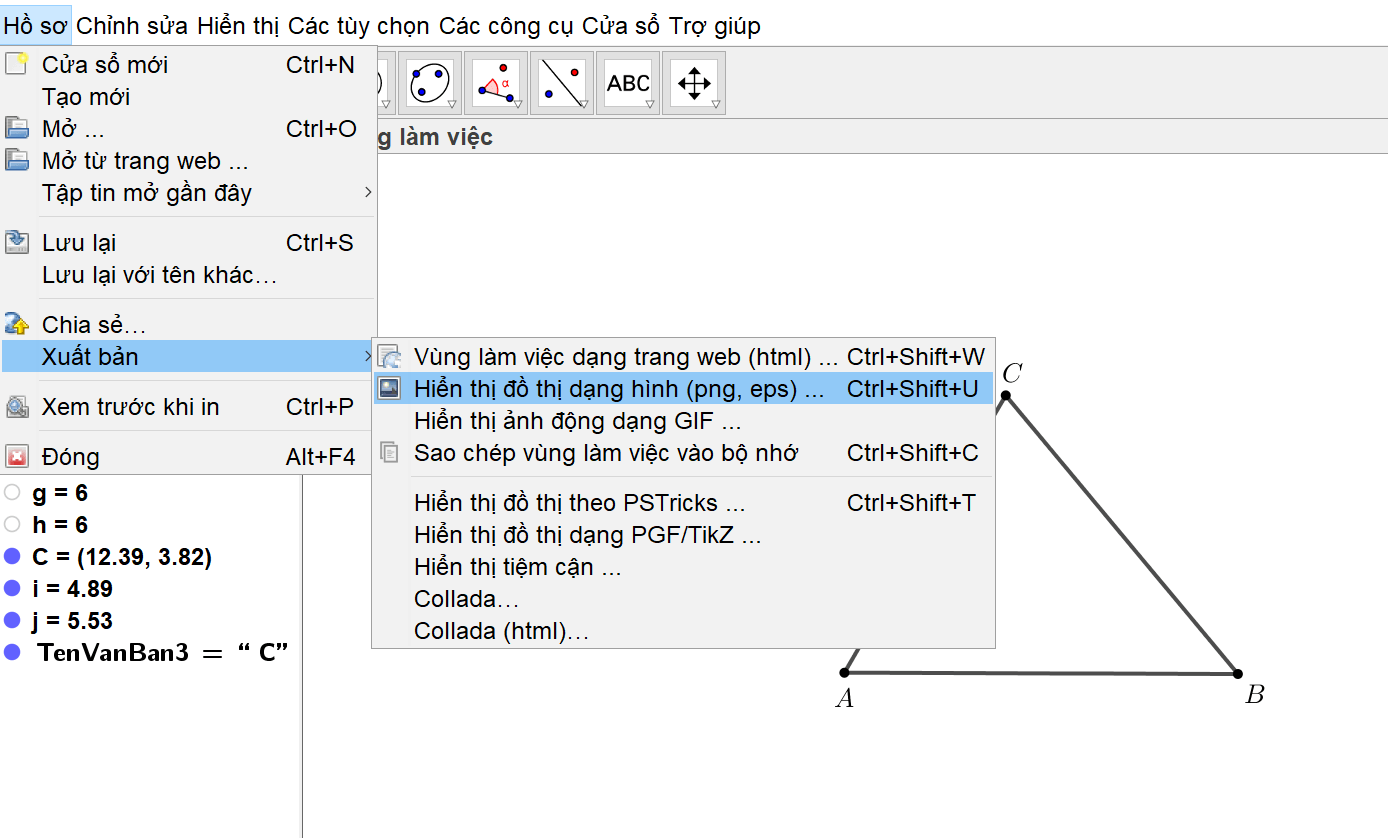Hide point C using its blue visibility dot

(12, 557)
